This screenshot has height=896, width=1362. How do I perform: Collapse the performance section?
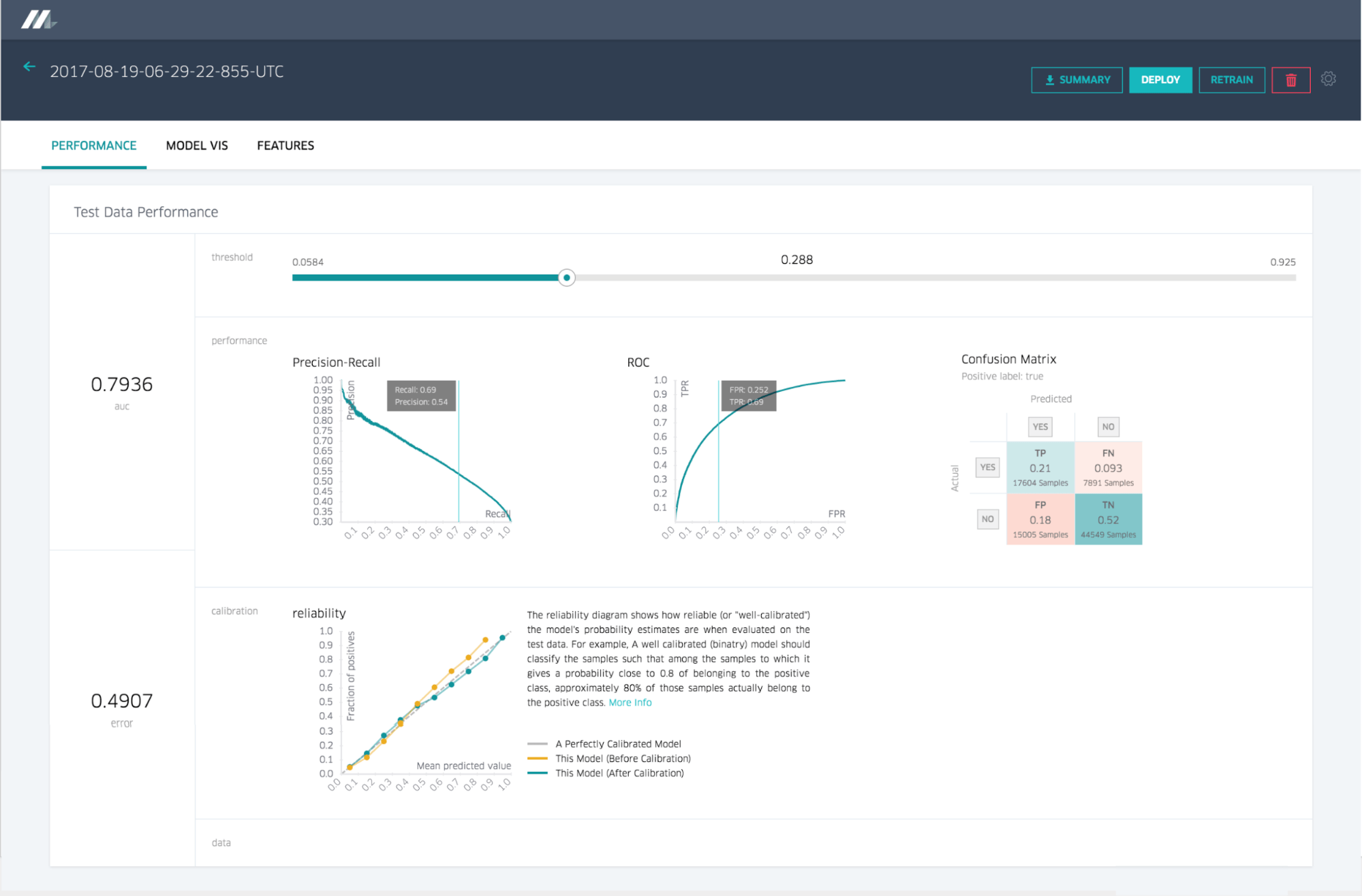pyautogui.click(x=238, y=340)
